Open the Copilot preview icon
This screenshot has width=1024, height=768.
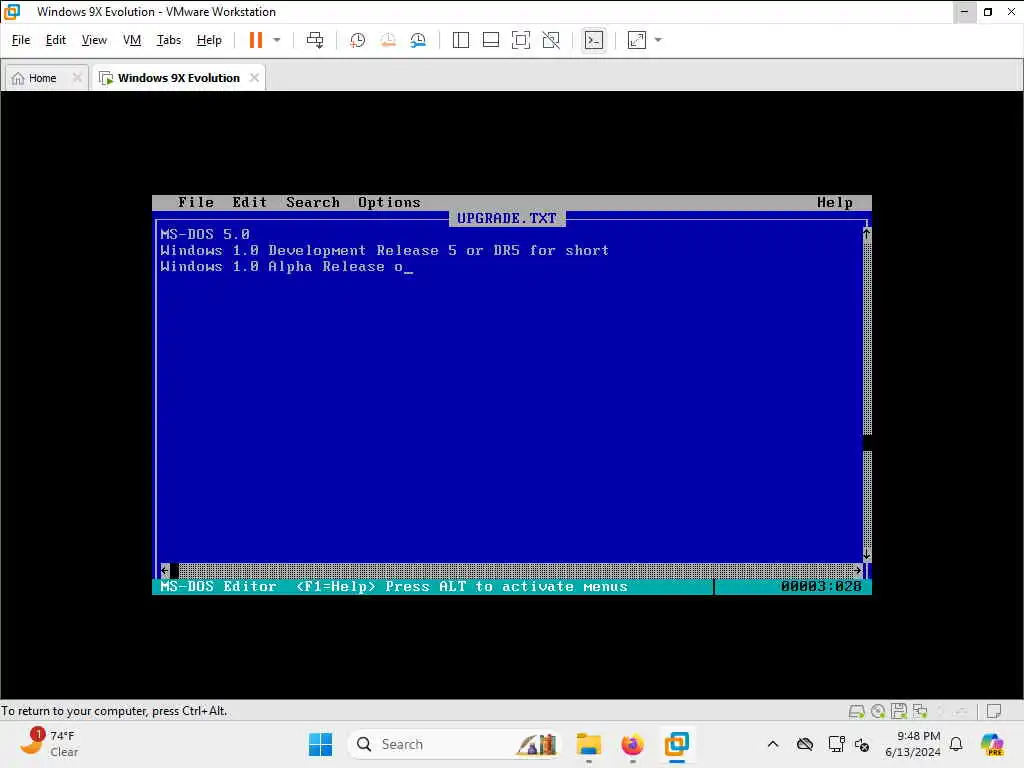(992, 744)
